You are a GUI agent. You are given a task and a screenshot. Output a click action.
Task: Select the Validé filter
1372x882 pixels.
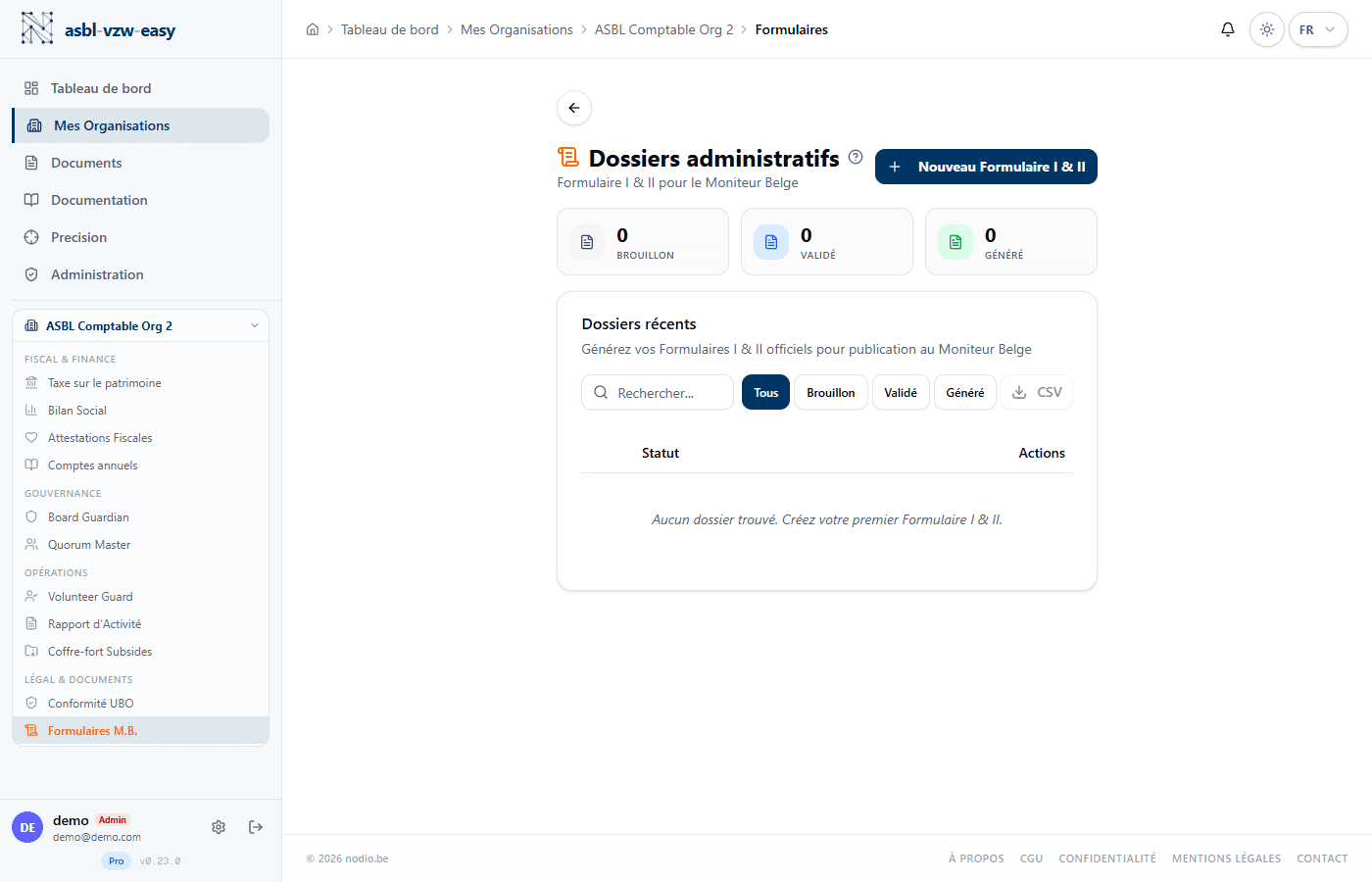(x=901, y=392)
